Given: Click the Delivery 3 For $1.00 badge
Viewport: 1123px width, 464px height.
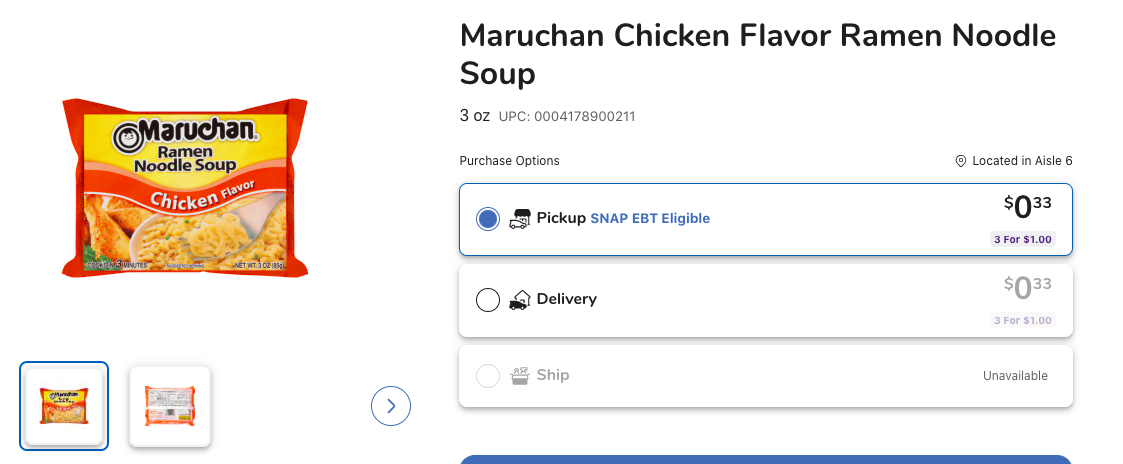Looking at the screenshot, I should pos(1022,320).
